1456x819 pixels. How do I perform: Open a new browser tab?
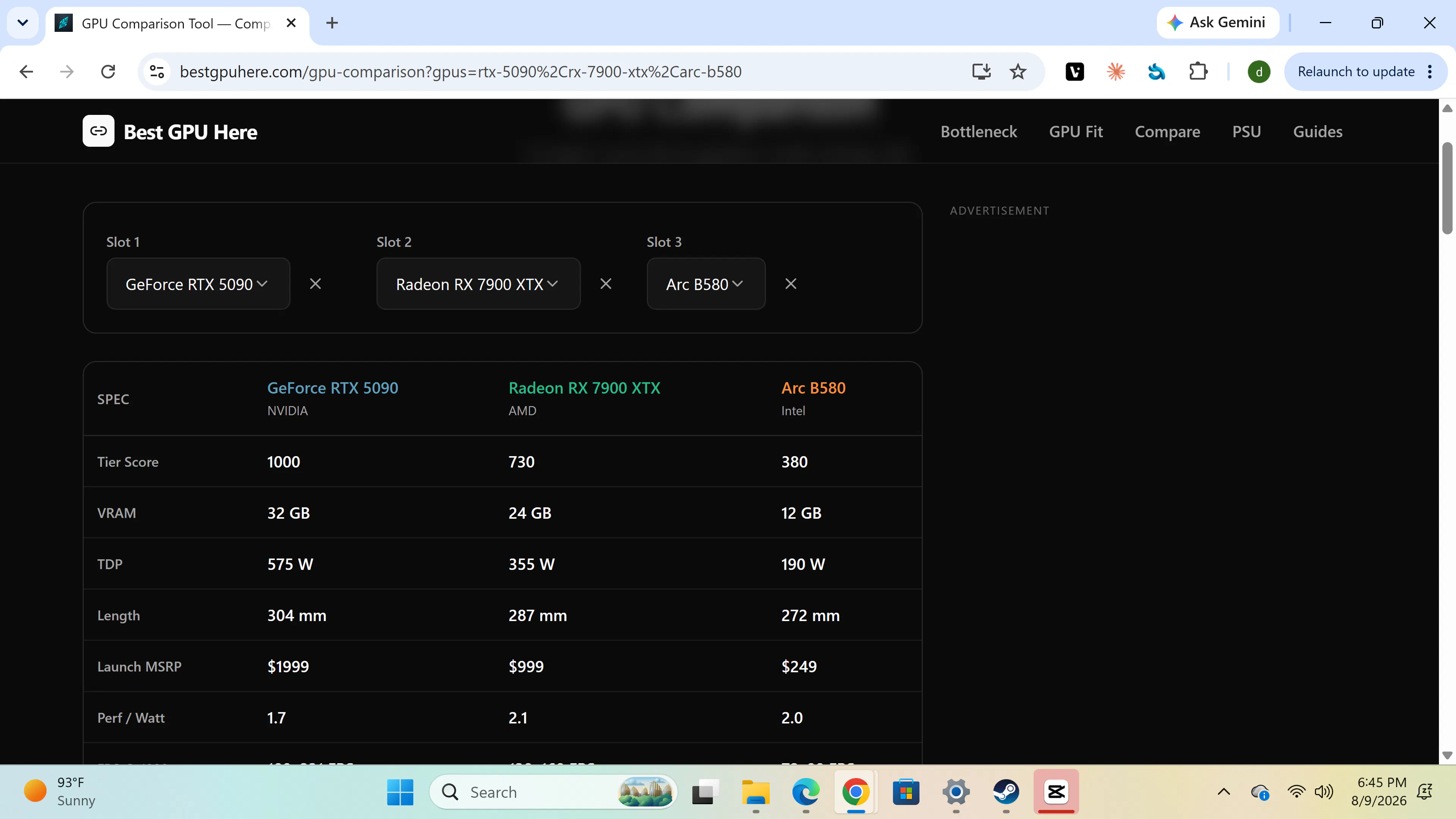(333, 23)
